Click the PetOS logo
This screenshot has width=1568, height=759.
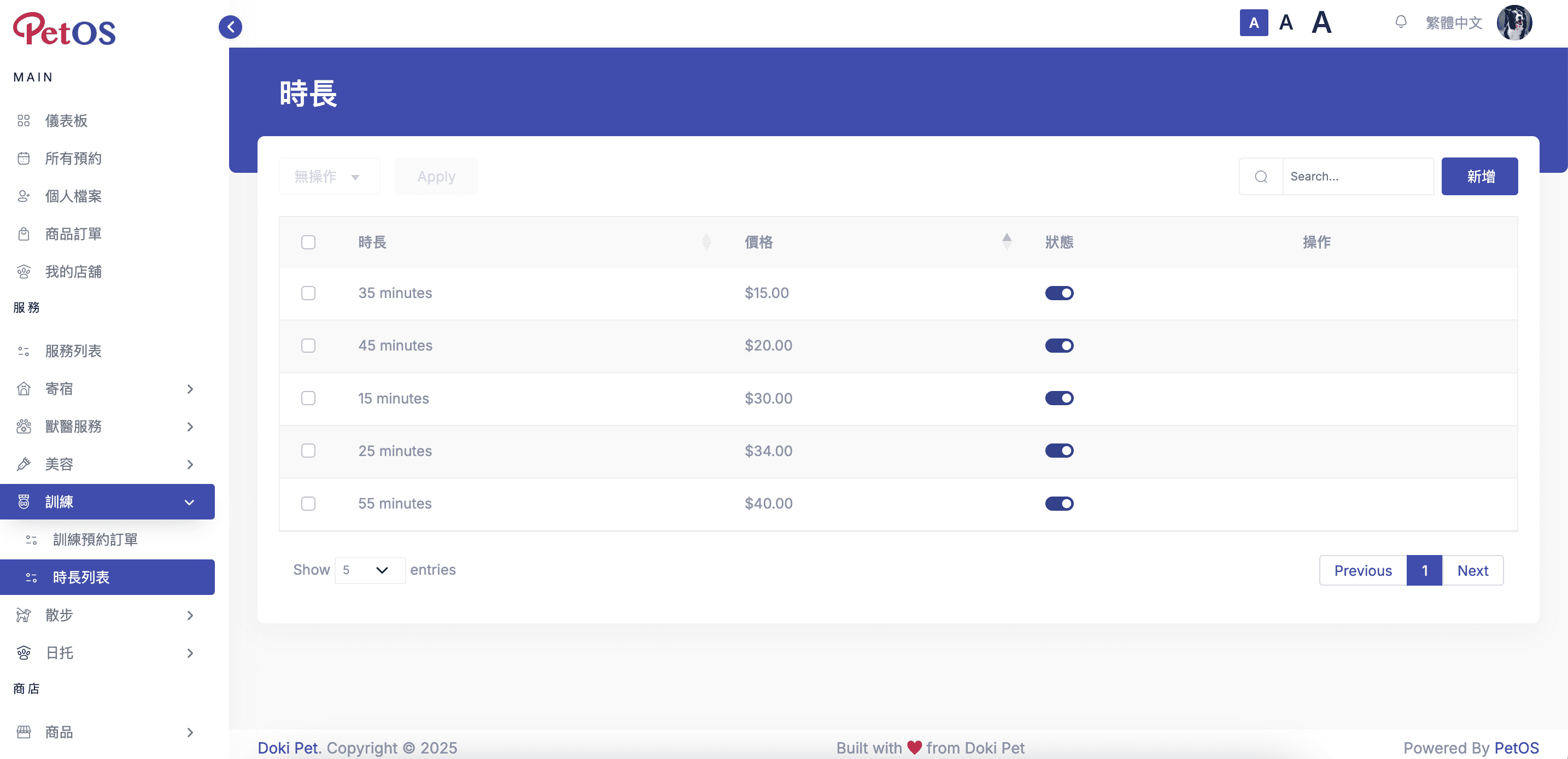coord(65,28)
